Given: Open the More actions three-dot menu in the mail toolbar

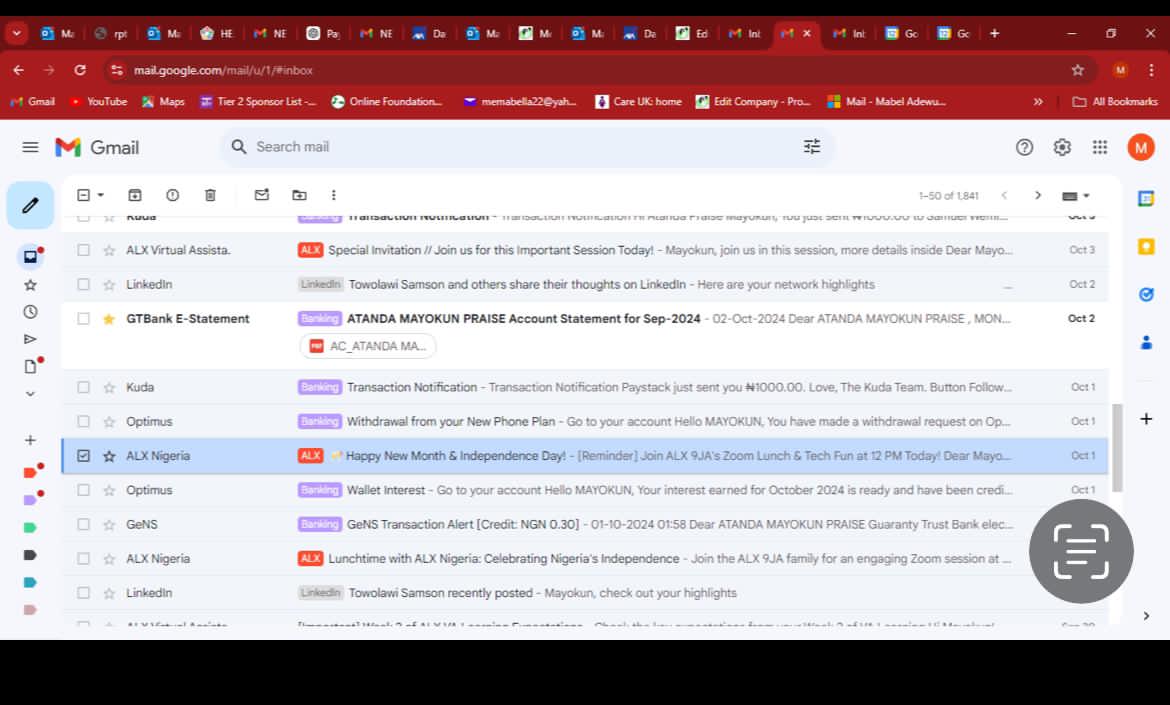Looking at the screenshot, I should (x=334, y=195).
